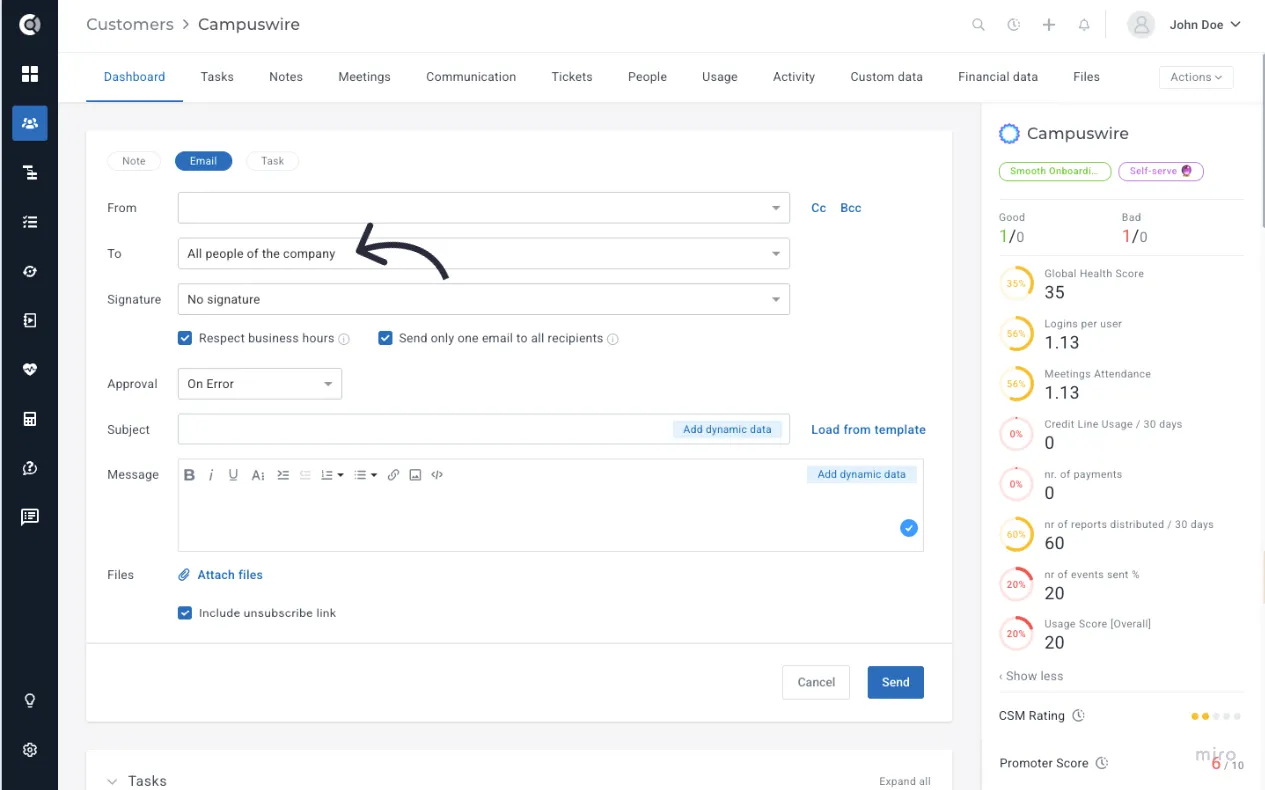Set the CSM Rating dots
The width and height of the screenshot is (1265, 790).
click(1216, 716)
